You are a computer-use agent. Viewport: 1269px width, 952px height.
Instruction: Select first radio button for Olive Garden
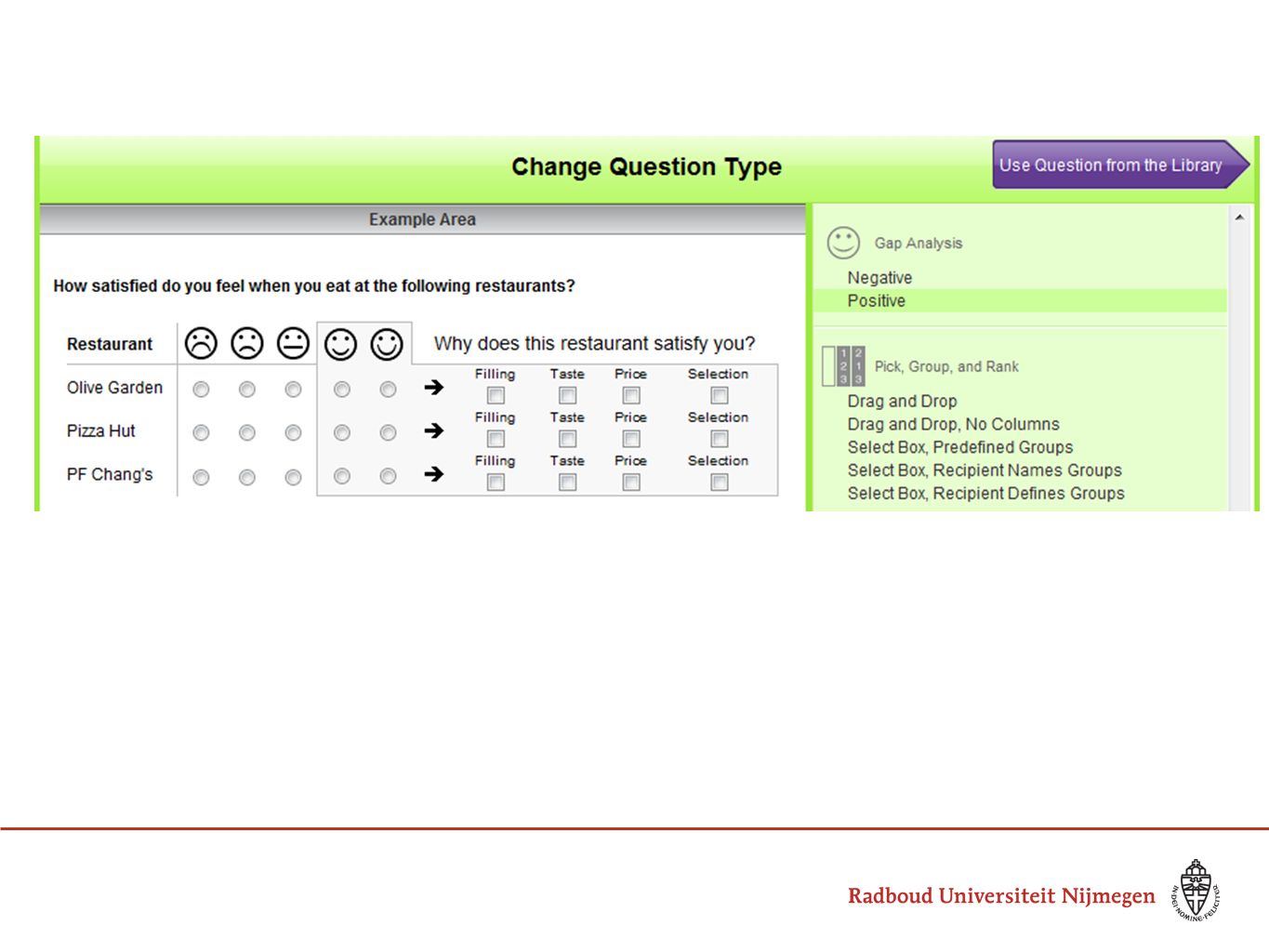(201, 390)
